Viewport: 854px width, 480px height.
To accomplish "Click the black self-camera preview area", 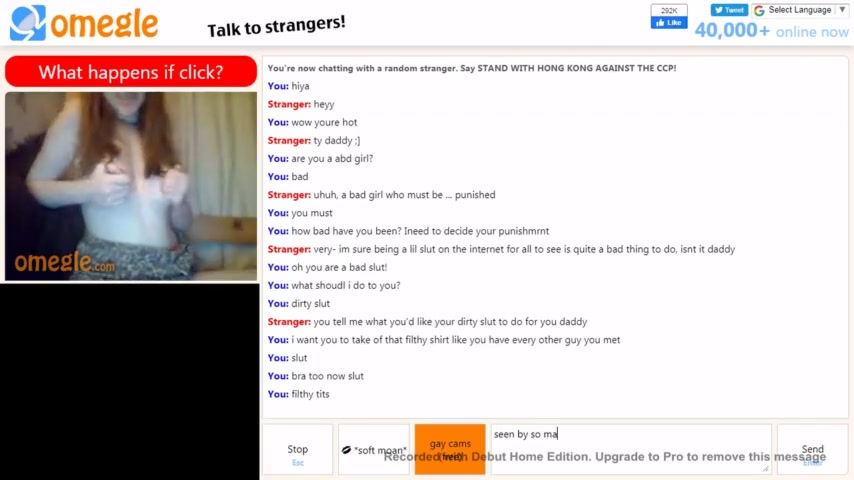I will [x=130, y=381].
